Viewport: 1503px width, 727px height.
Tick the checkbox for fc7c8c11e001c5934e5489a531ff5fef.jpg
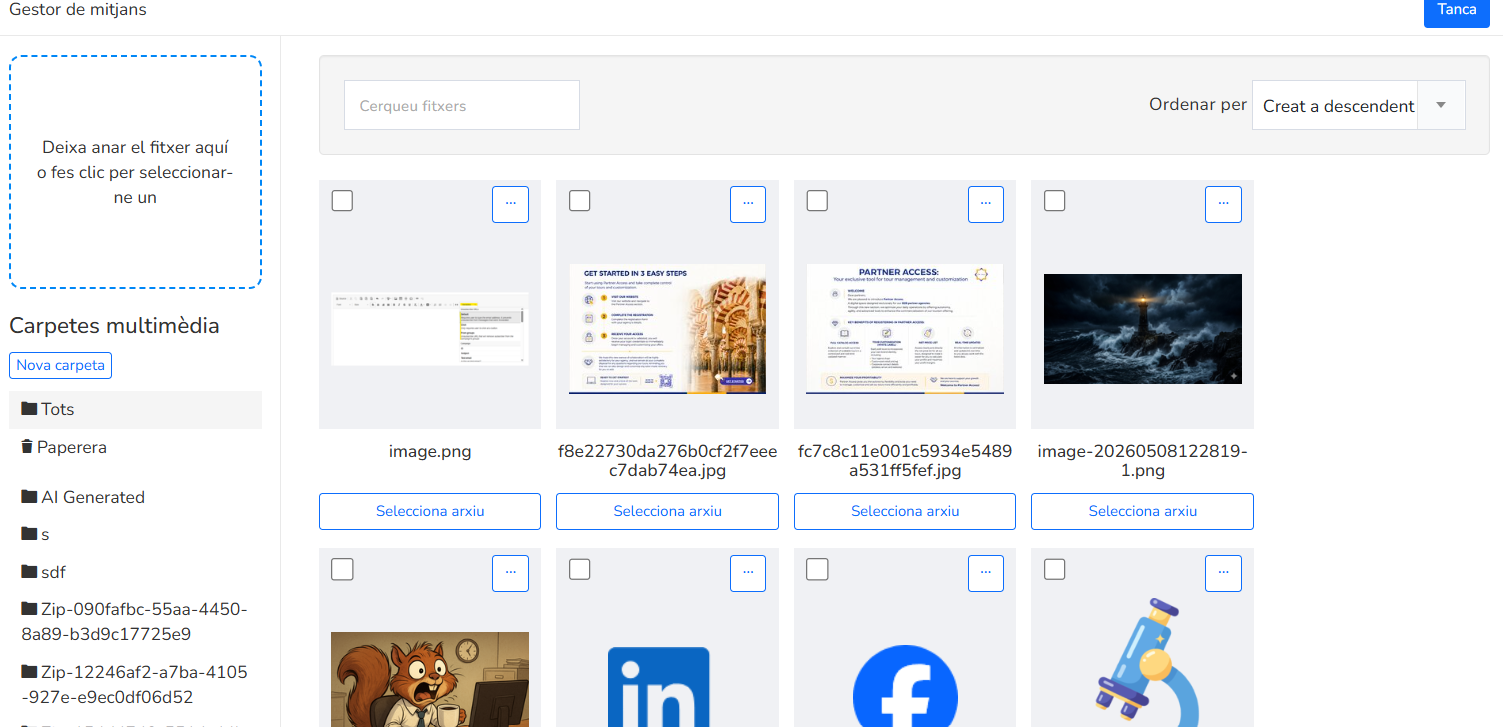(x=817, y=201)
